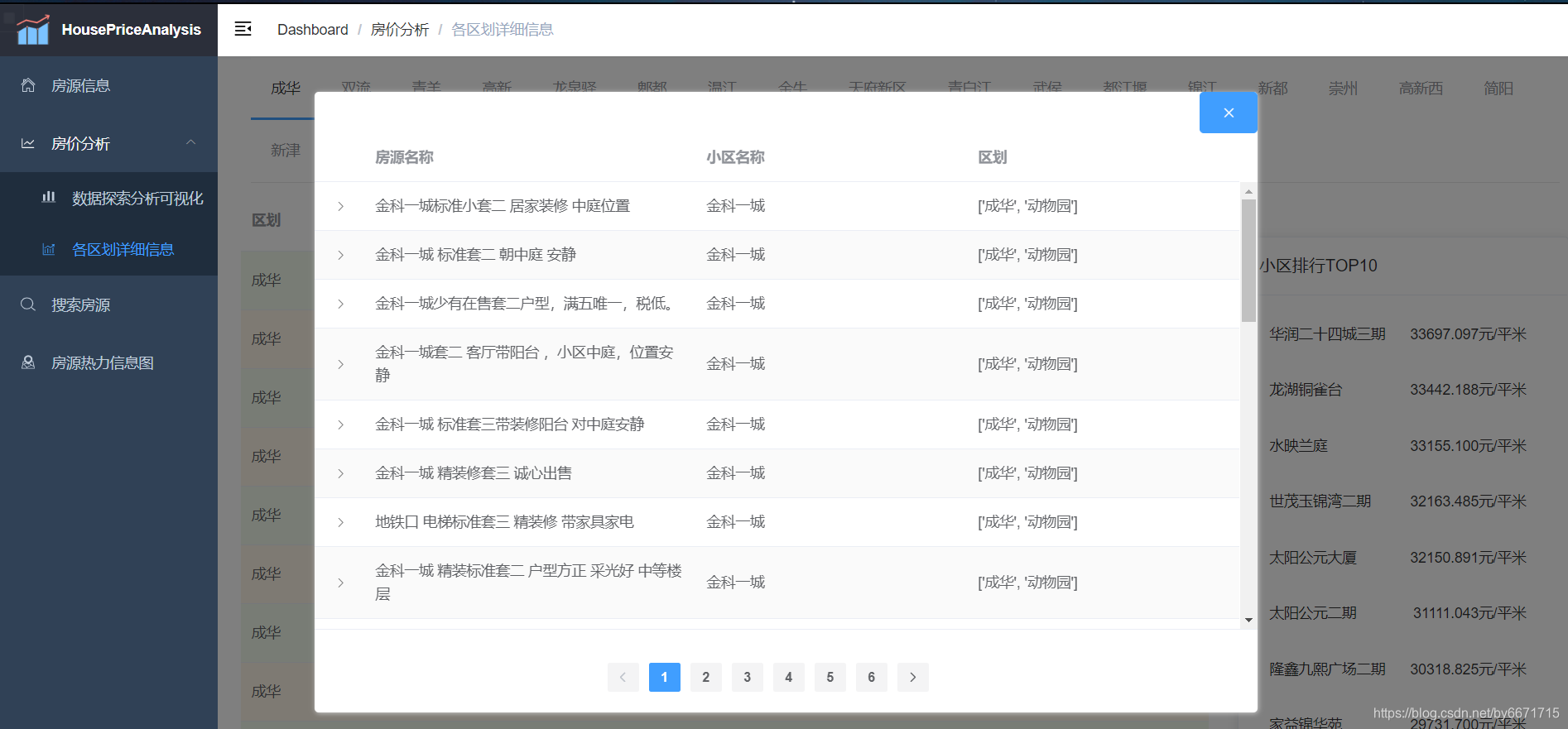This screenshot has height=729, width=1568.
Task: Click 水映兰庭 in the TOP10 list
Action: click(x=1298, y=446)
